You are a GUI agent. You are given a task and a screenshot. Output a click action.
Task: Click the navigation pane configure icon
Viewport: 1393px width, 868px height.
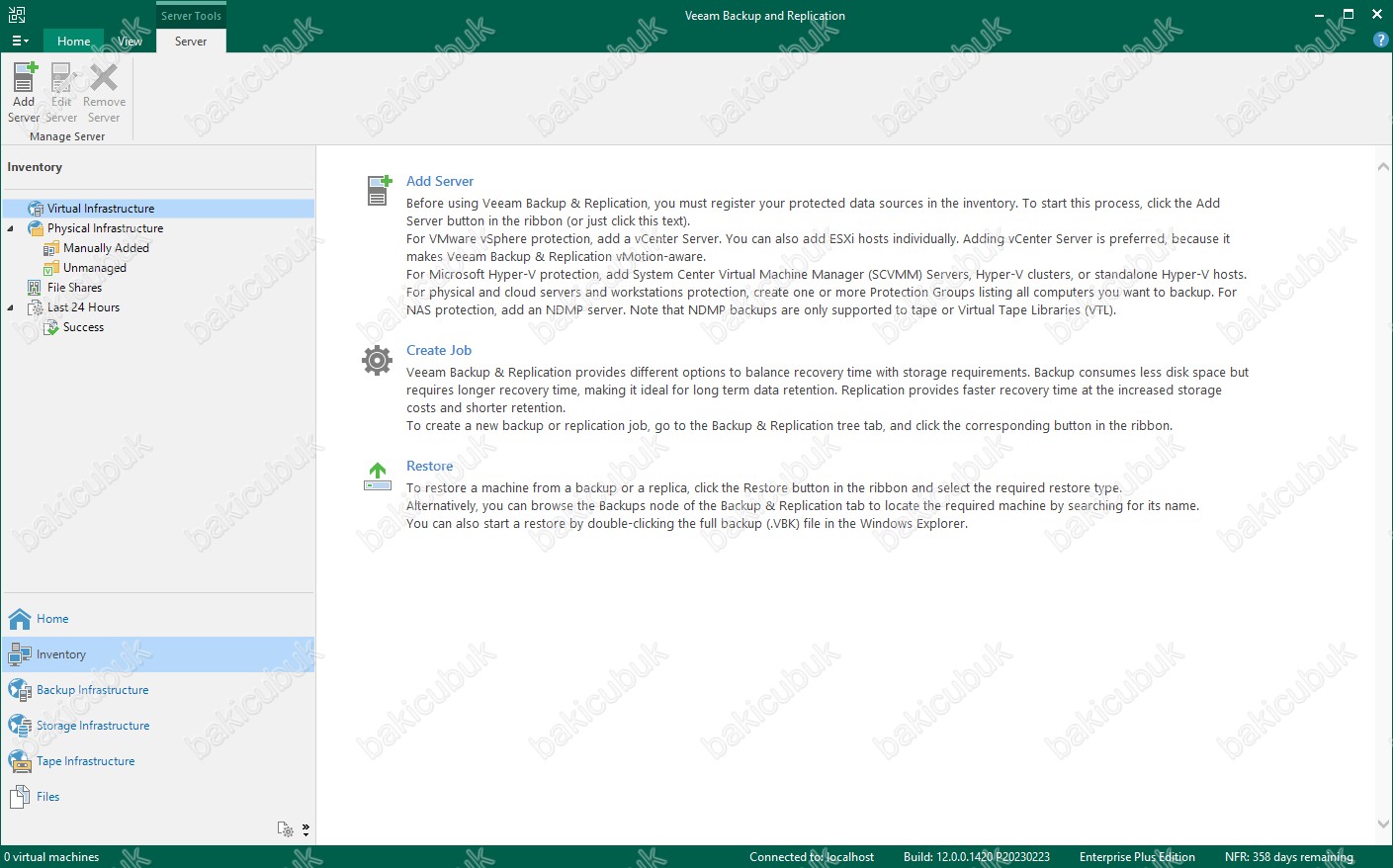285,829
